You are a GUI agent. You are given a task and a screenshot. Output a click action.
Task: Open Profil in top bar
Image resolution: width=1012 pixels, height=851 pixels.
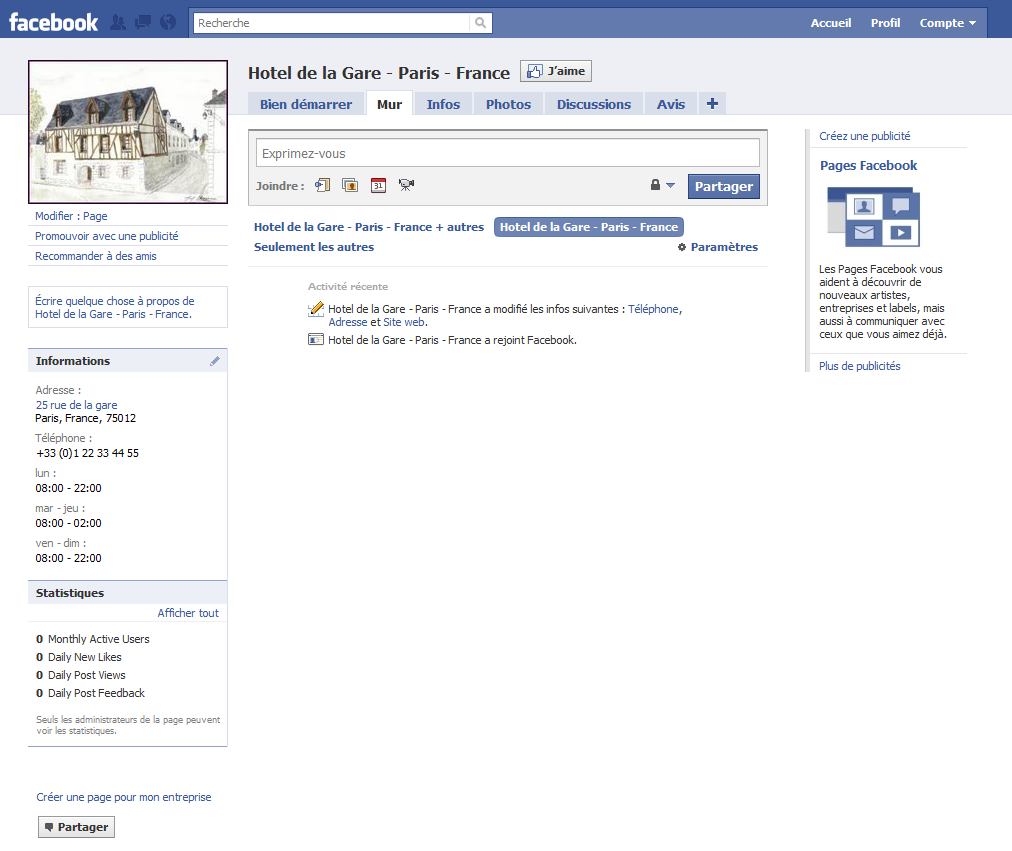885,23
